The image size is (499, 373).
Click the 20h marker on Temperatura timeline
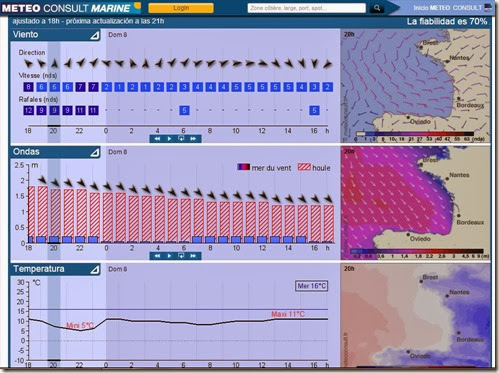coord(54,365)
